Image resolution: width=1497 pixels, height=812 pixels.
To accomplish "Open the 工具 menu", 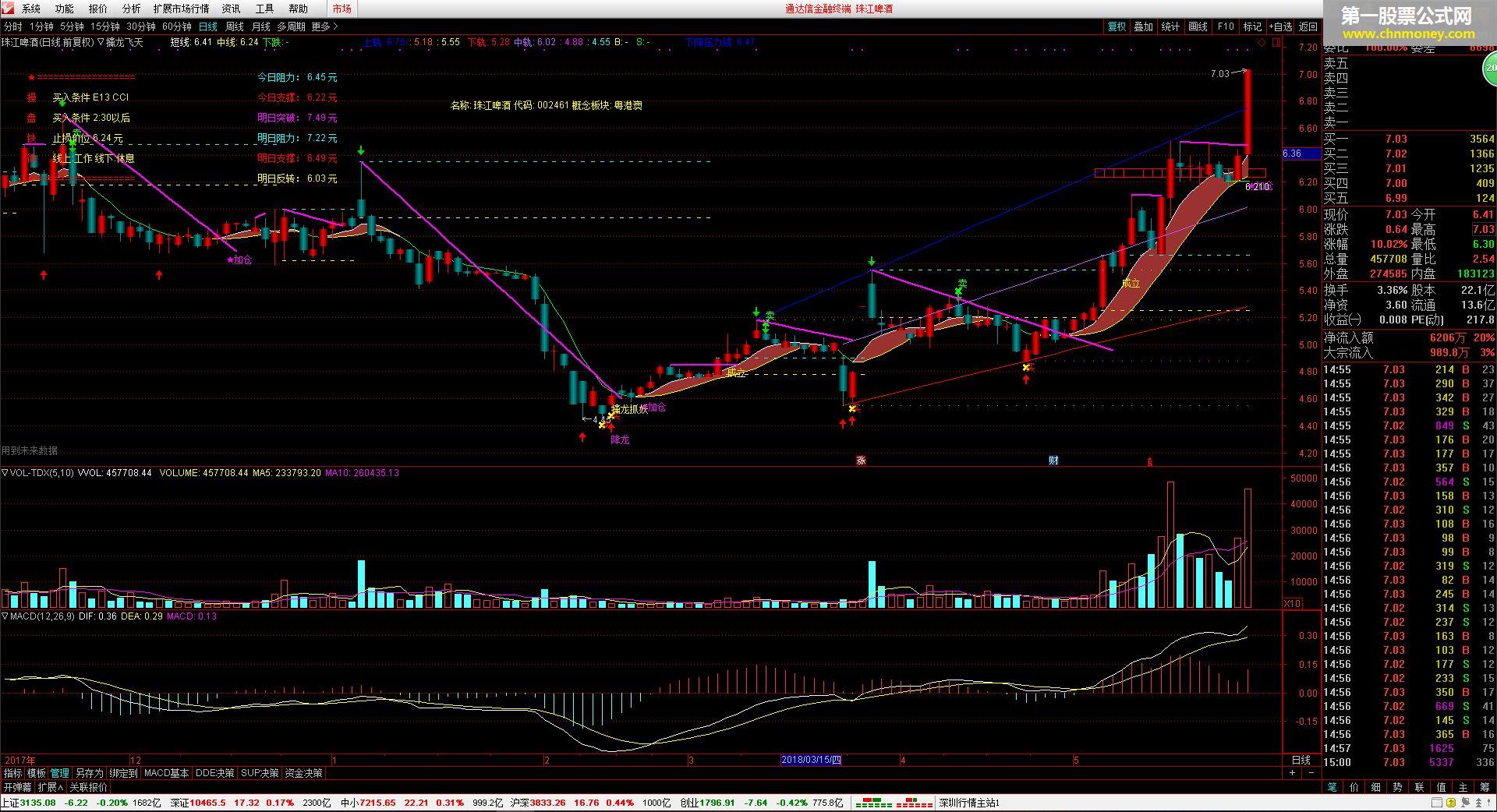I will [264, 9].
